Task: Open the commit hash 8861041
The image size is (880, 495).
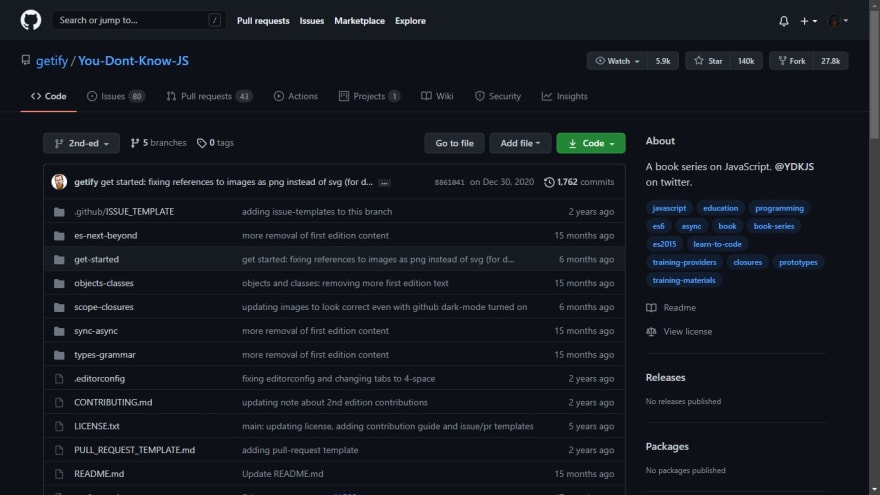Action: (x=450, y=182)
